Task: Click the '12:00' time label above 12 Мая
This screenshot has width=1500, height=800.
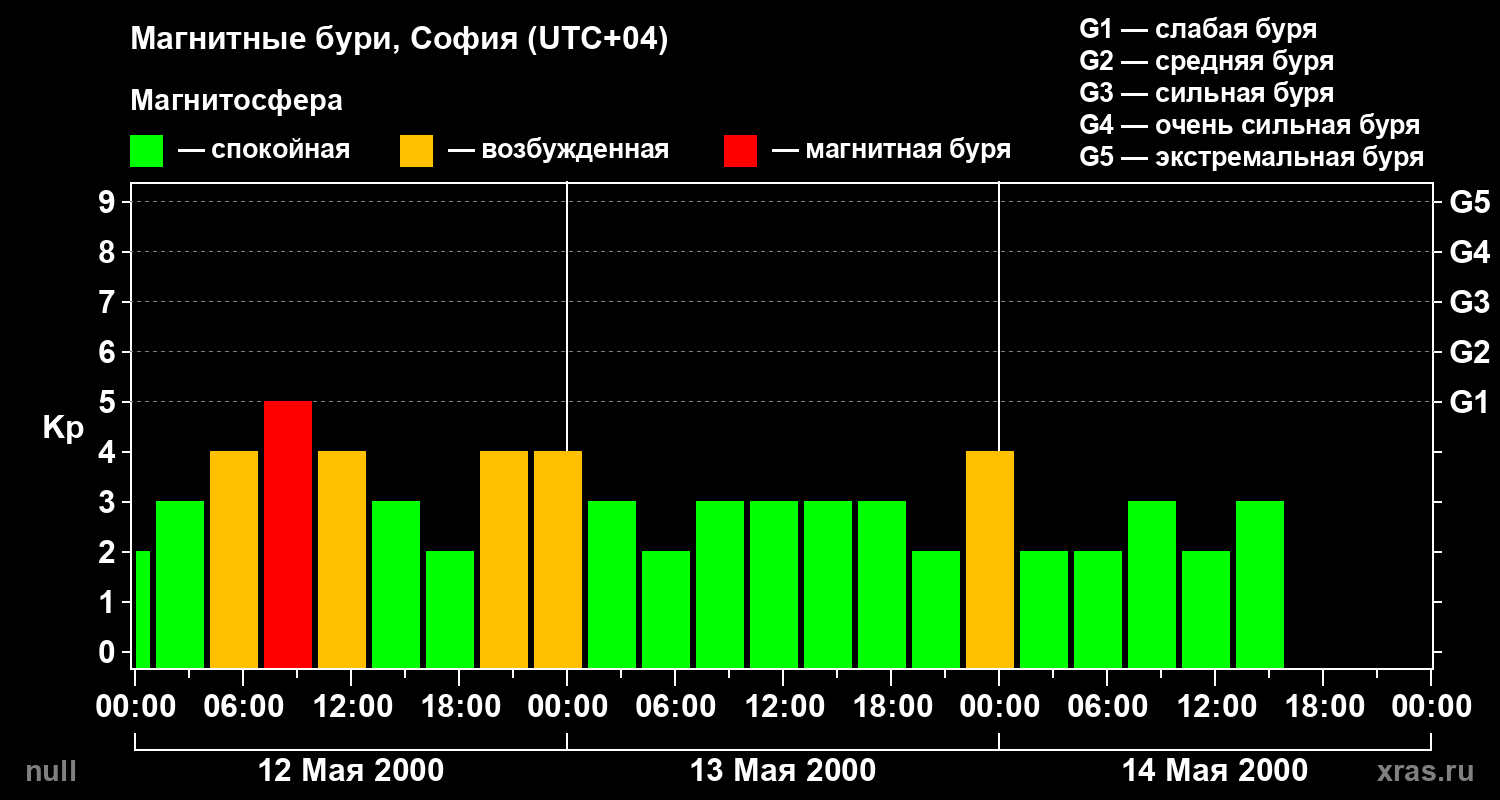Action: click(x=351, y=706)
